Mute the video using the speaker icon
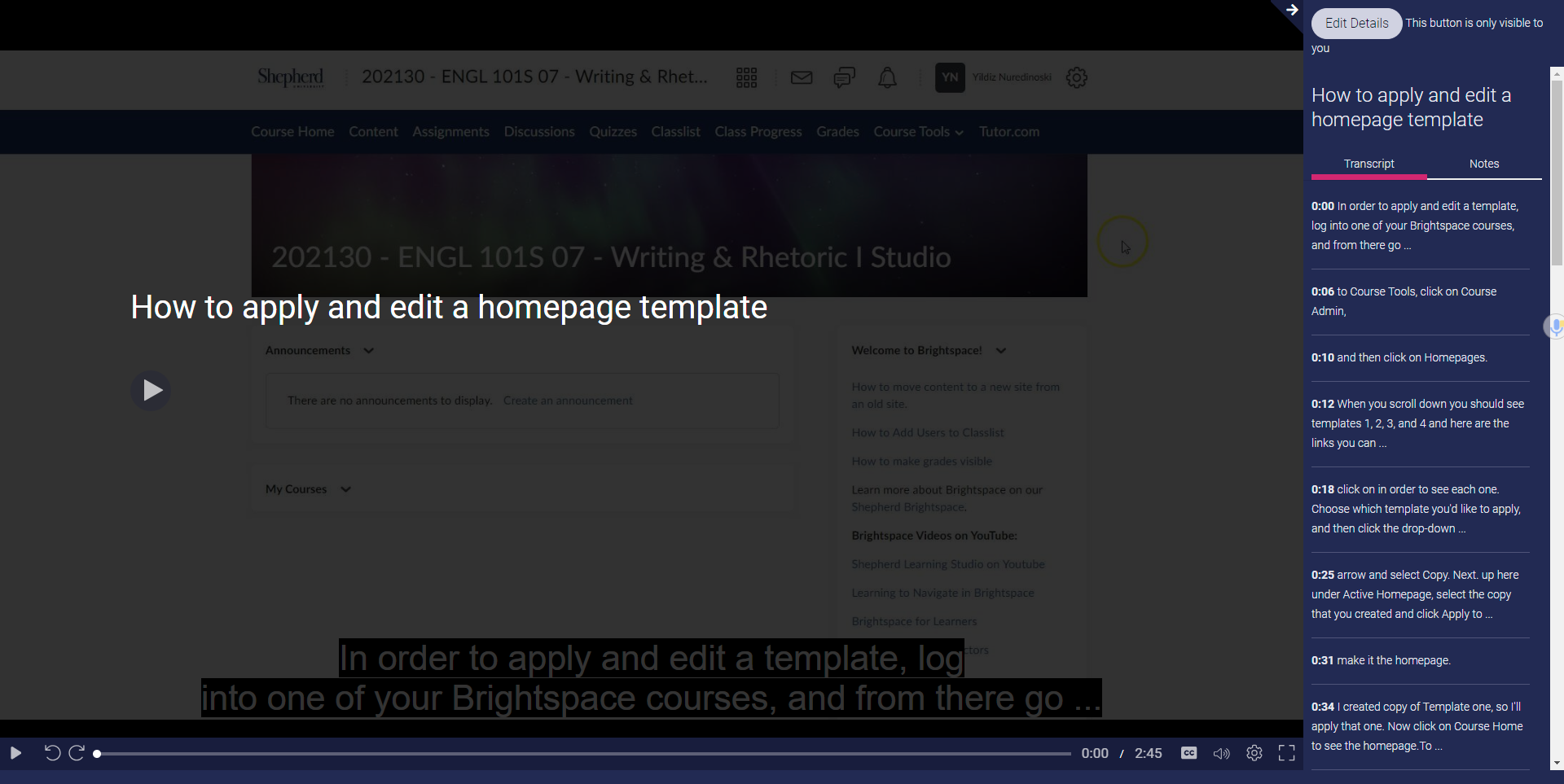The image size is (1564, 784). click(1221, 753)
